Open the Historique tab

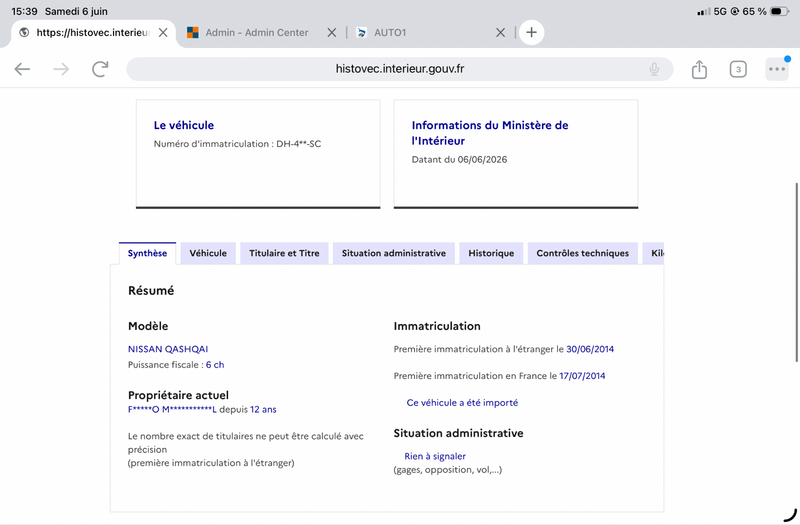click(491, 253)
